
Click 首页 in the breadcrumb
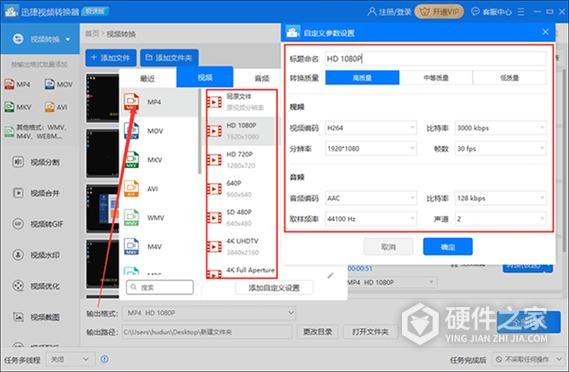(x=92, y=34)
